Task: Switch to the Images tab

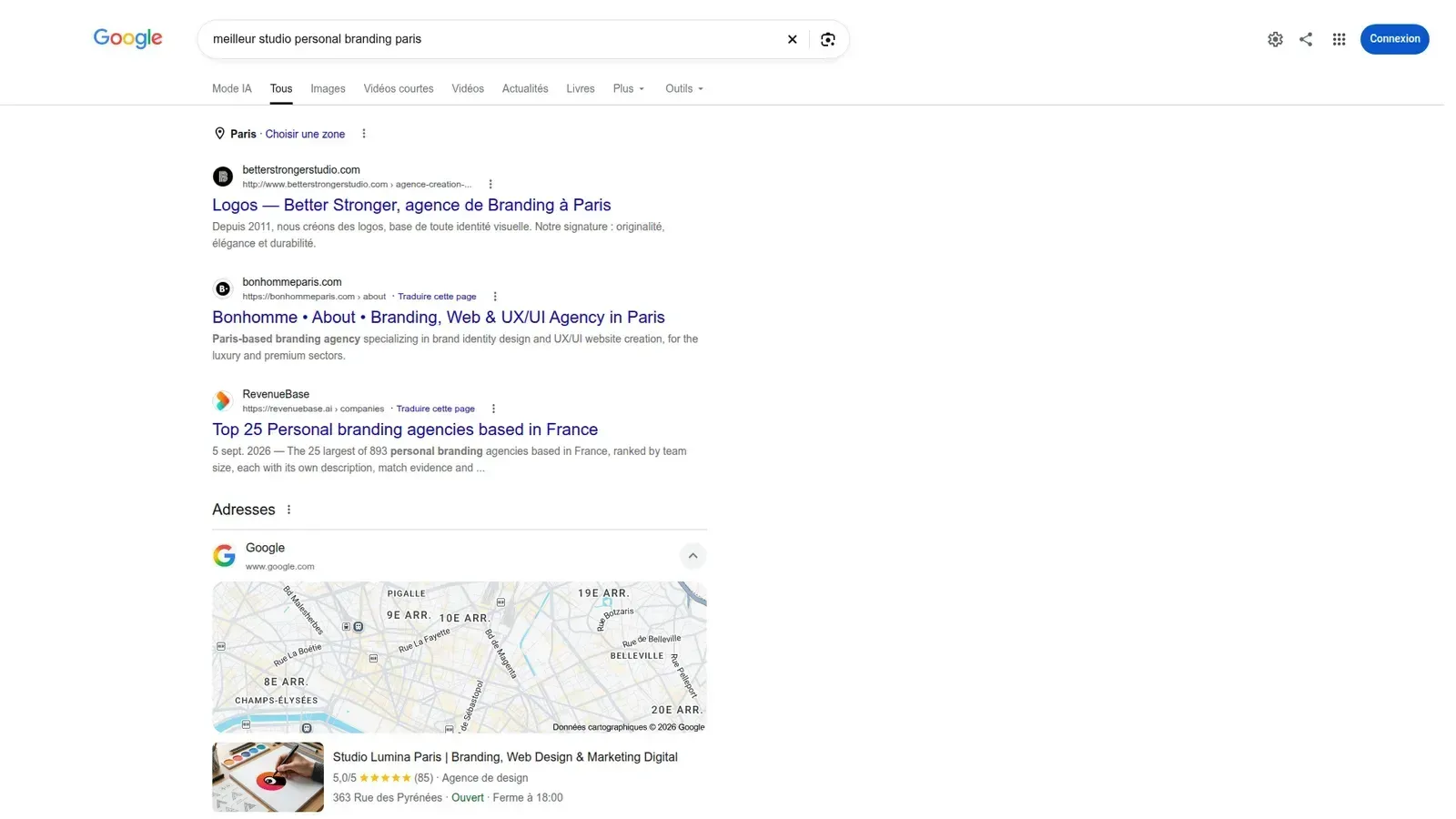Action: click(x=328, y=88)
